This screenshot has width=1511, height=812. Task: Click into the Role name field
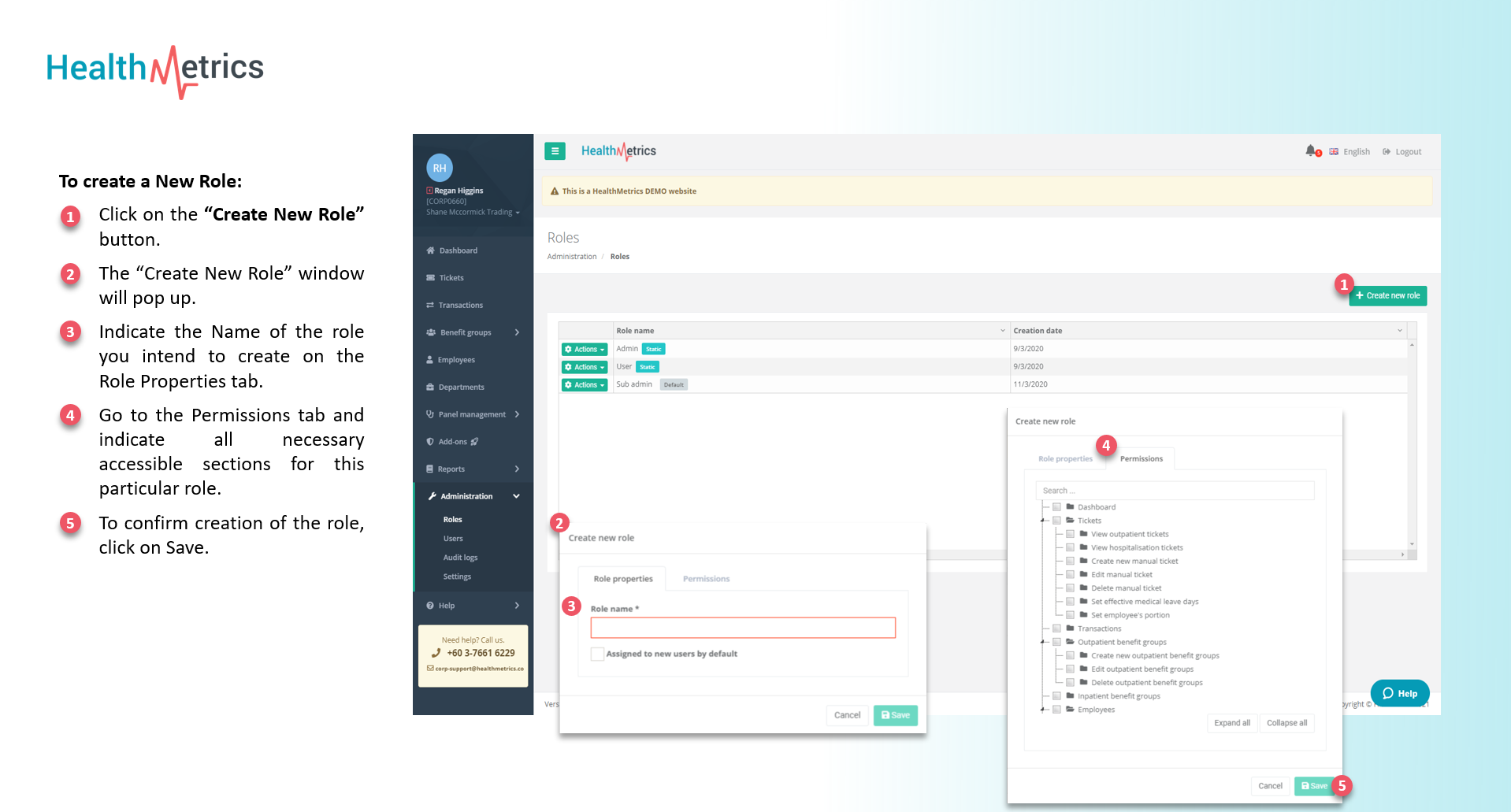tap(743, 628)
